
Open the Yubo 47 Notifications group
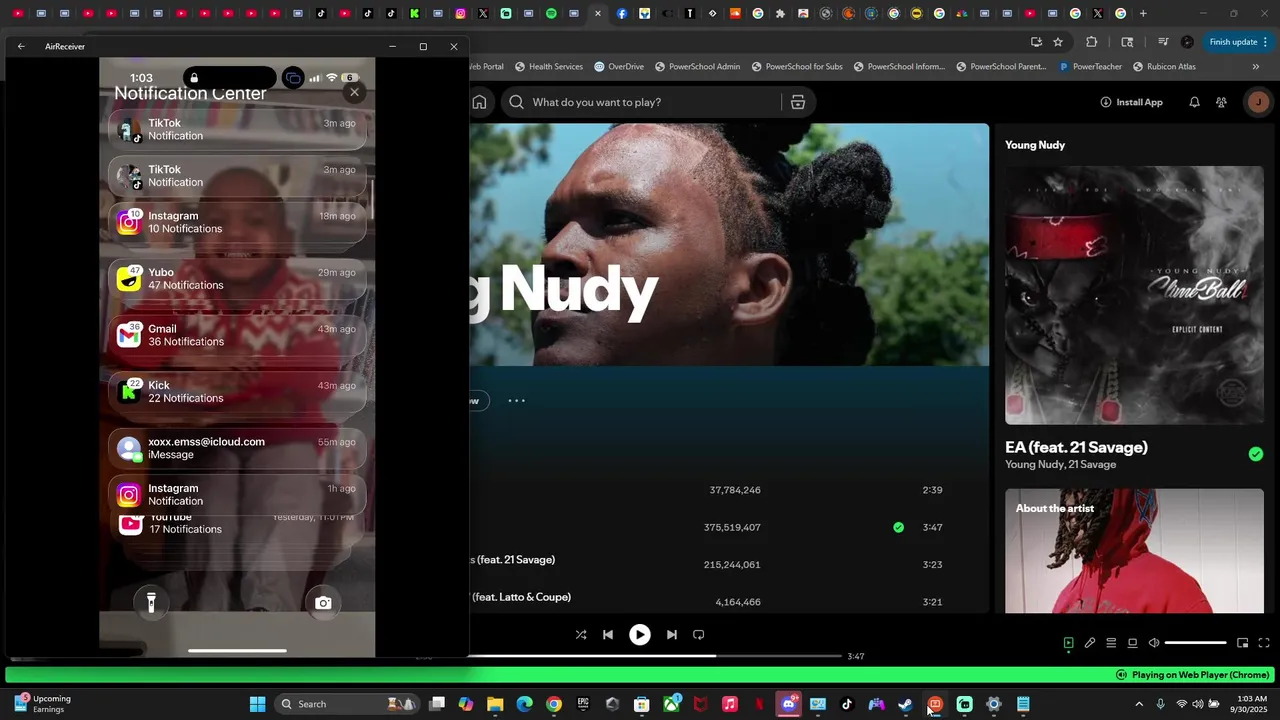pyautogui.click(x=237, y=279)
